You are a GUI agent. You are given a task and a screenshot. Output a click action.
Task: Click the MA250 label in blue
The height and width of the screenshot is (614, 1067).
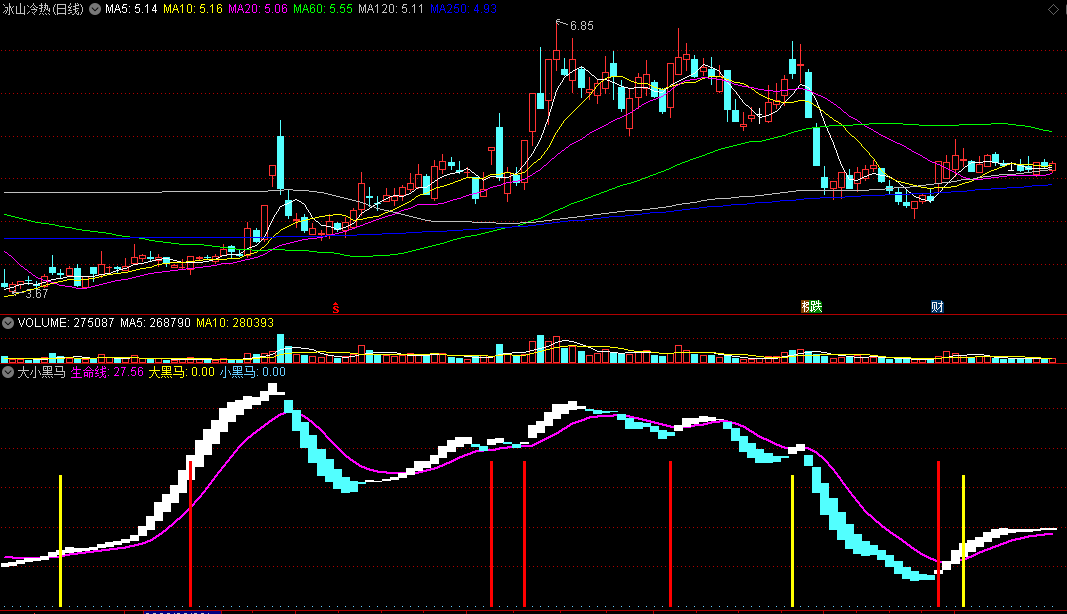(x=463, y=10)
